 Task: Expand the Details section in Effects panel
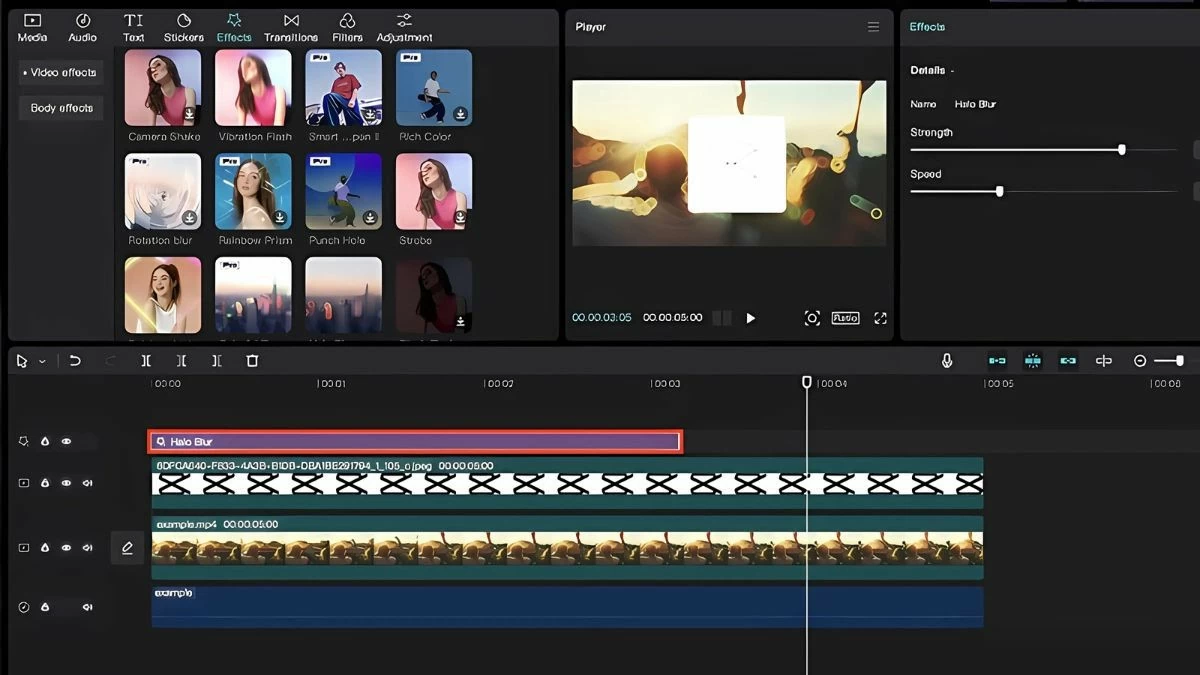tap(951, 70)
